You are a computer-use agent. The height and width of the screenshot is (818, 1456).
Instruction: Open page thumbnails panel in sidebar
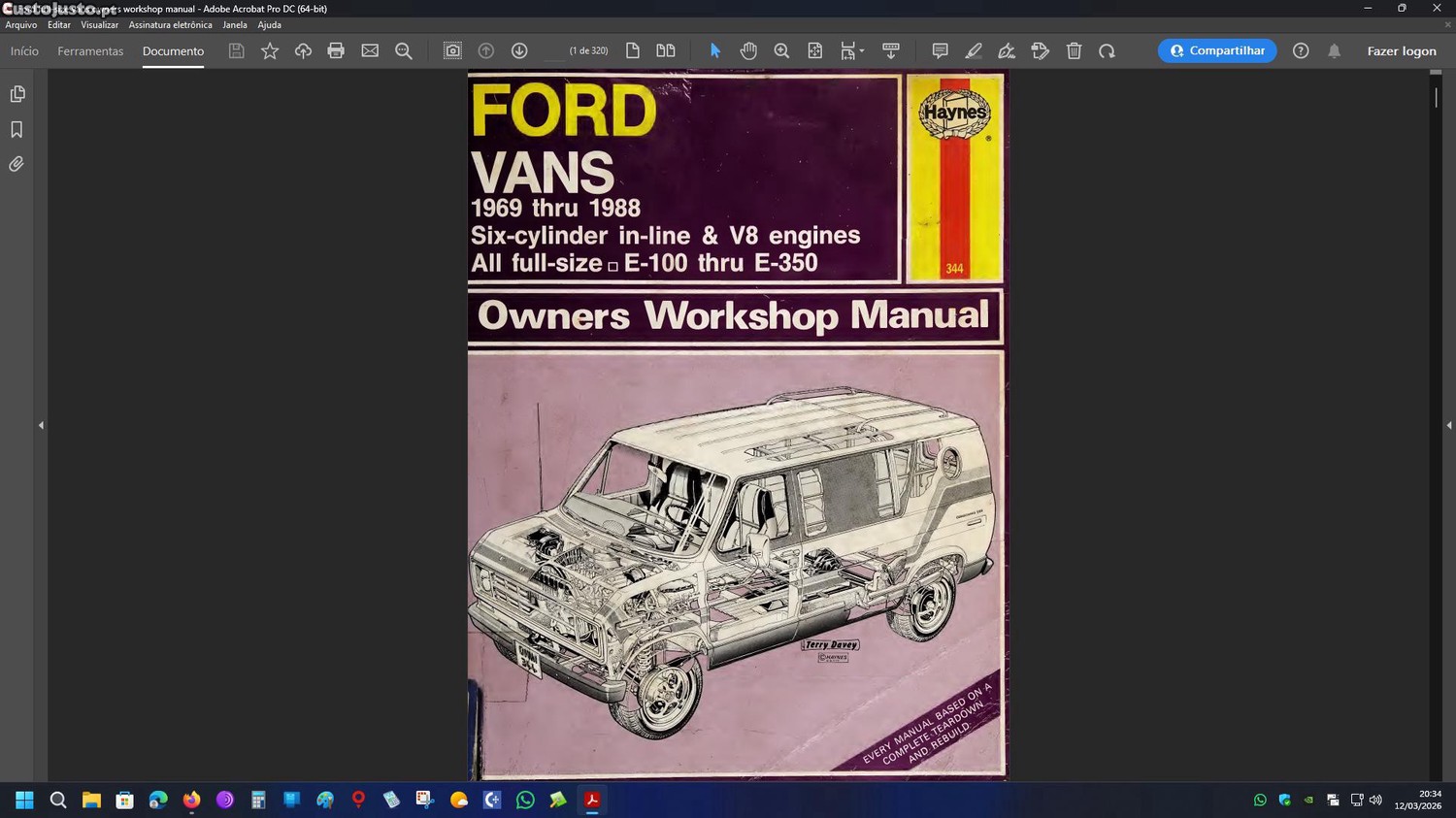pyautogui.click(x=17, y=94)
